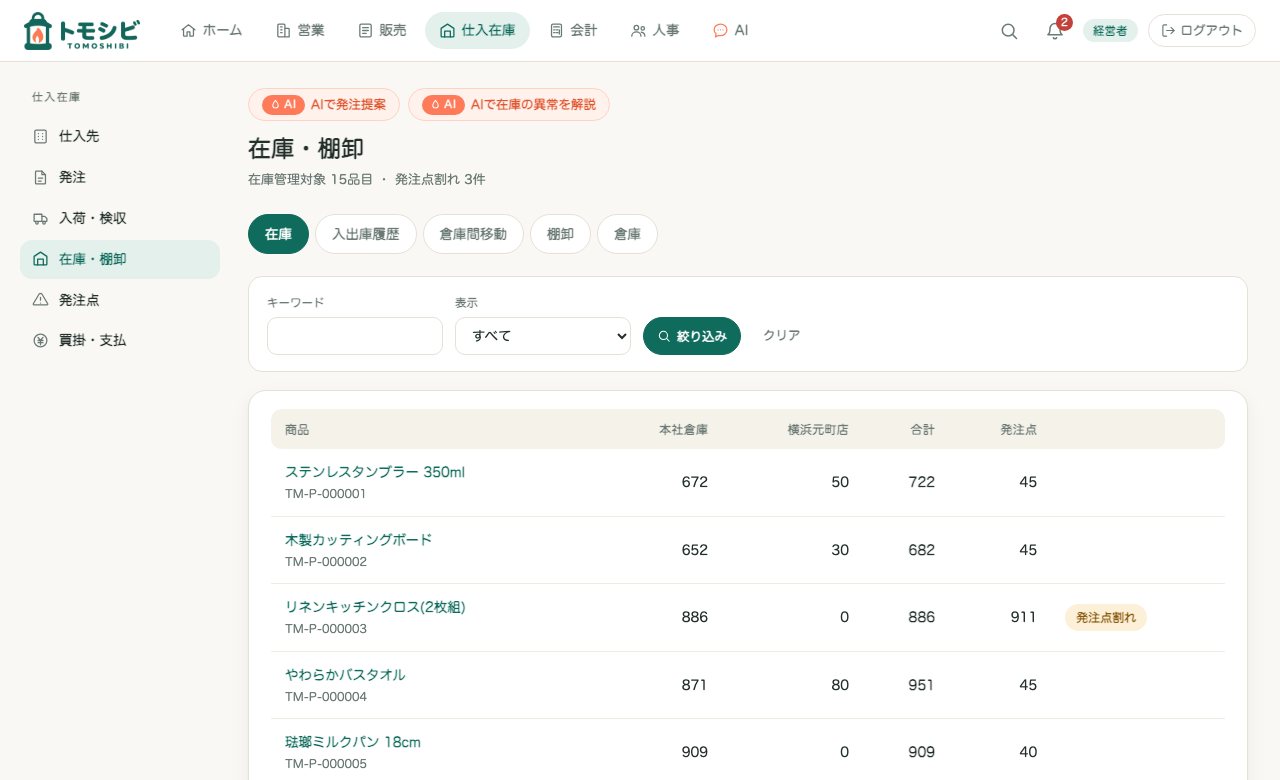Switch to the 入出庫履歴 tab
The image size is (1280, 780).
coord(366,234)
